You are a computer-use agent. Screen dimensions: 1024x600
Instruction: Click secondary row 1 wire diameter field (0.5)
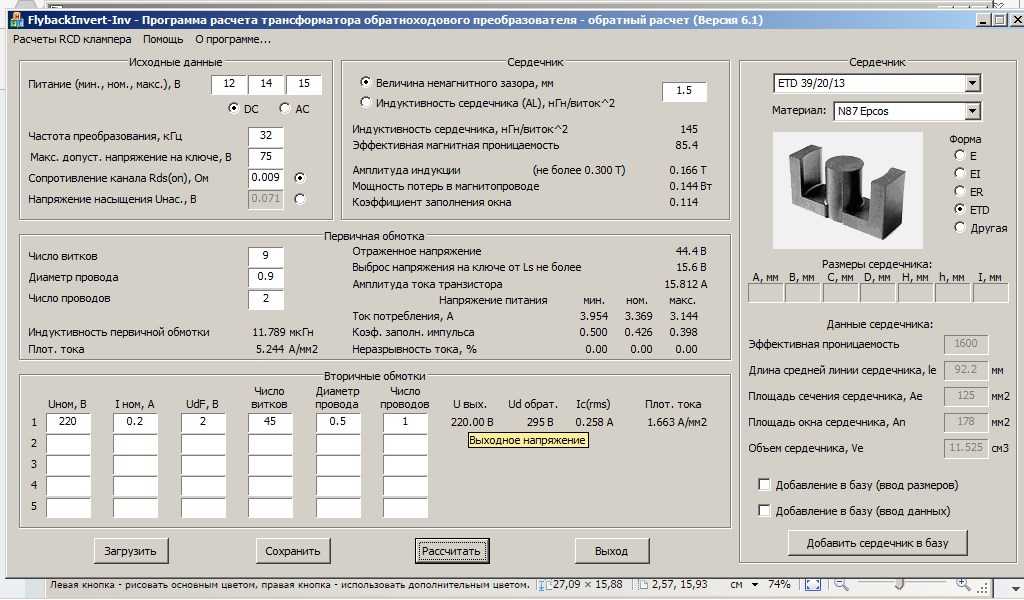(x=338, y=422)
